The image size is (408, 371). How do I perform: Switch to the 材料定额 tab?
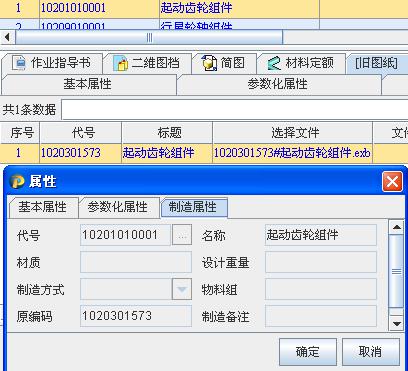(x=301, y=63)
